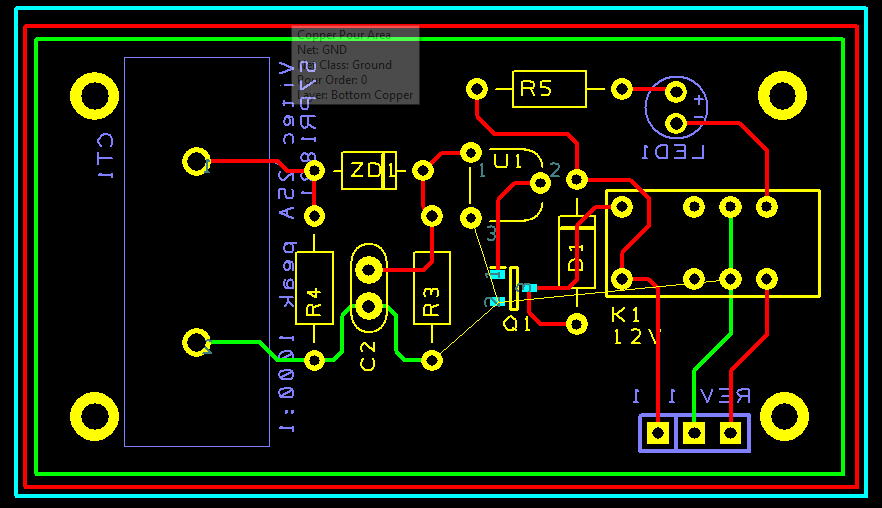
Task: Select the R4 resistor body
Action: point(314,288)
